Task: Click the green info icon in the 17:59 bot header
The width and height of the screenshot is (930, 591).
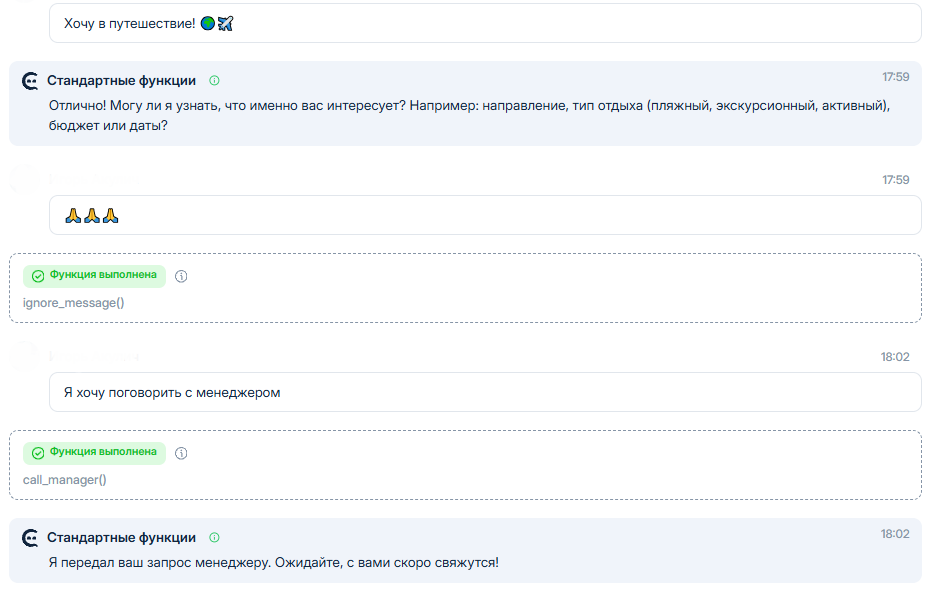Action: [x=214, y=81]
